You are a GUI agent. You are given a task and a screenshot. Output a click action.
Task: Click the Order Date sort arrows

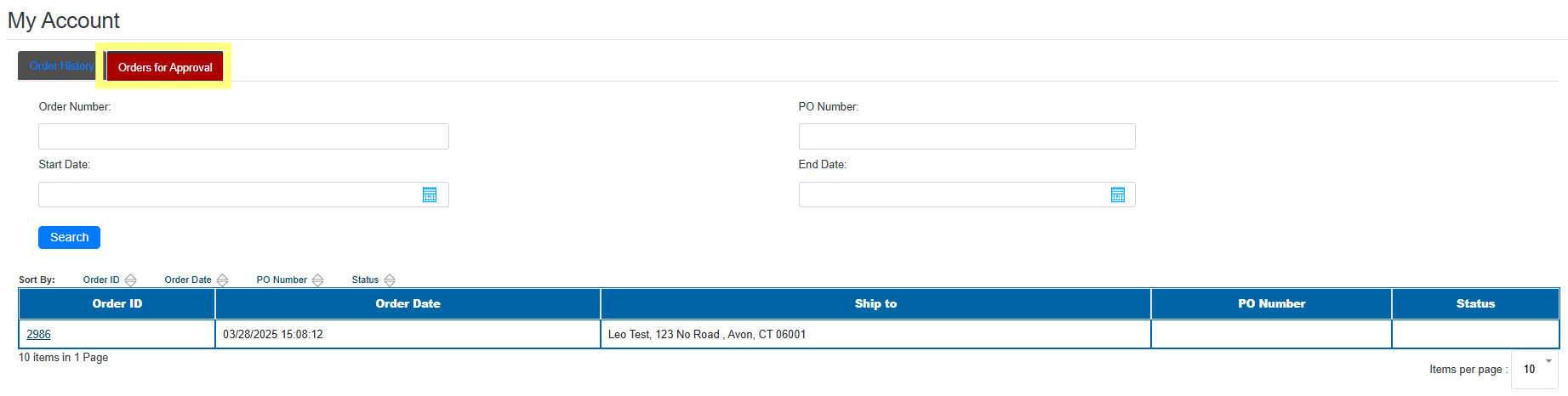click(222, 280)
